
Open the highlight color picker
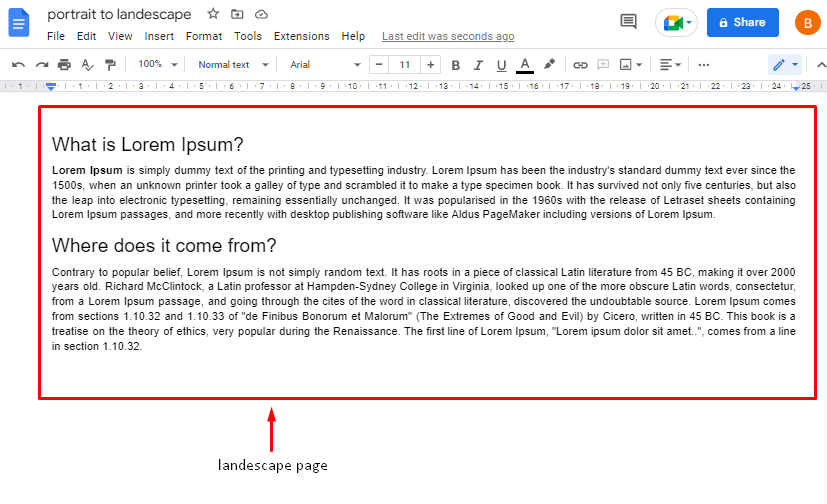point(549,64)
